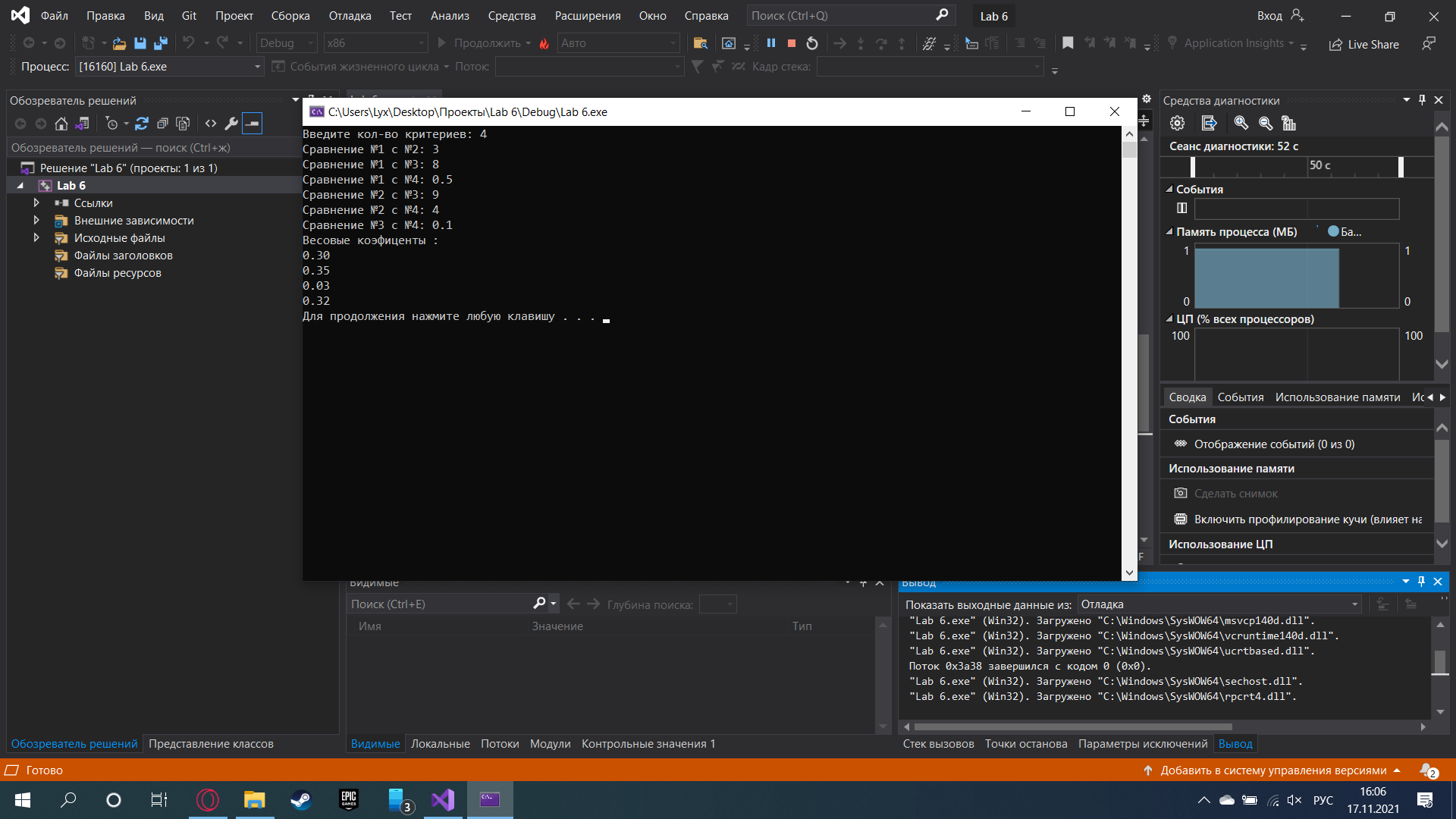Toggle the Preview Selected Items button
Image resolution: width=1456 pixels, height=819 pixels.
(252, 124)
